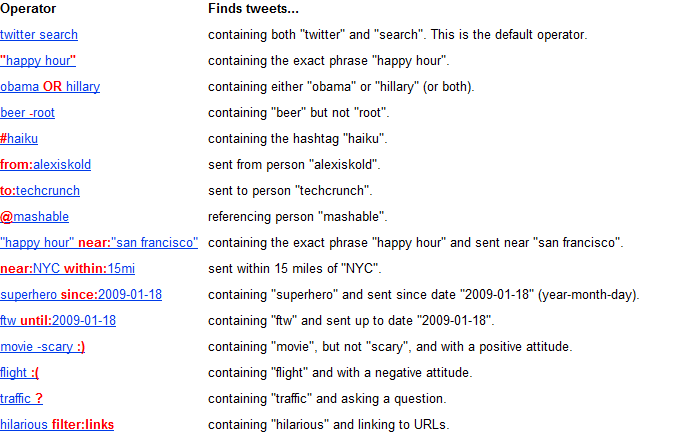Open the "obama OR hillary" operator link
Screen dimensions: 692x439
(x=50, y=87)
